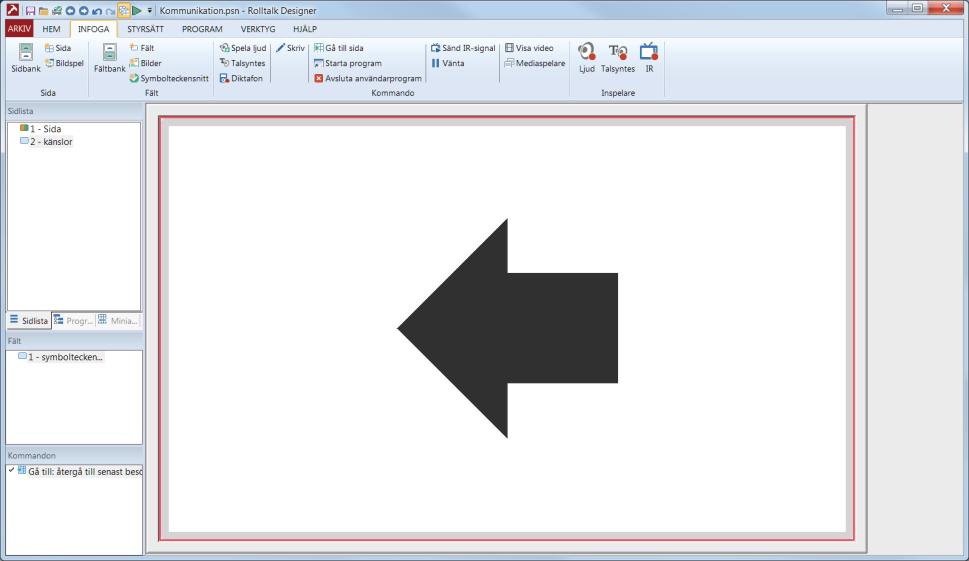Undo last action with undo arrow
This screenshot has width=969, height=561.
point(97,11)
